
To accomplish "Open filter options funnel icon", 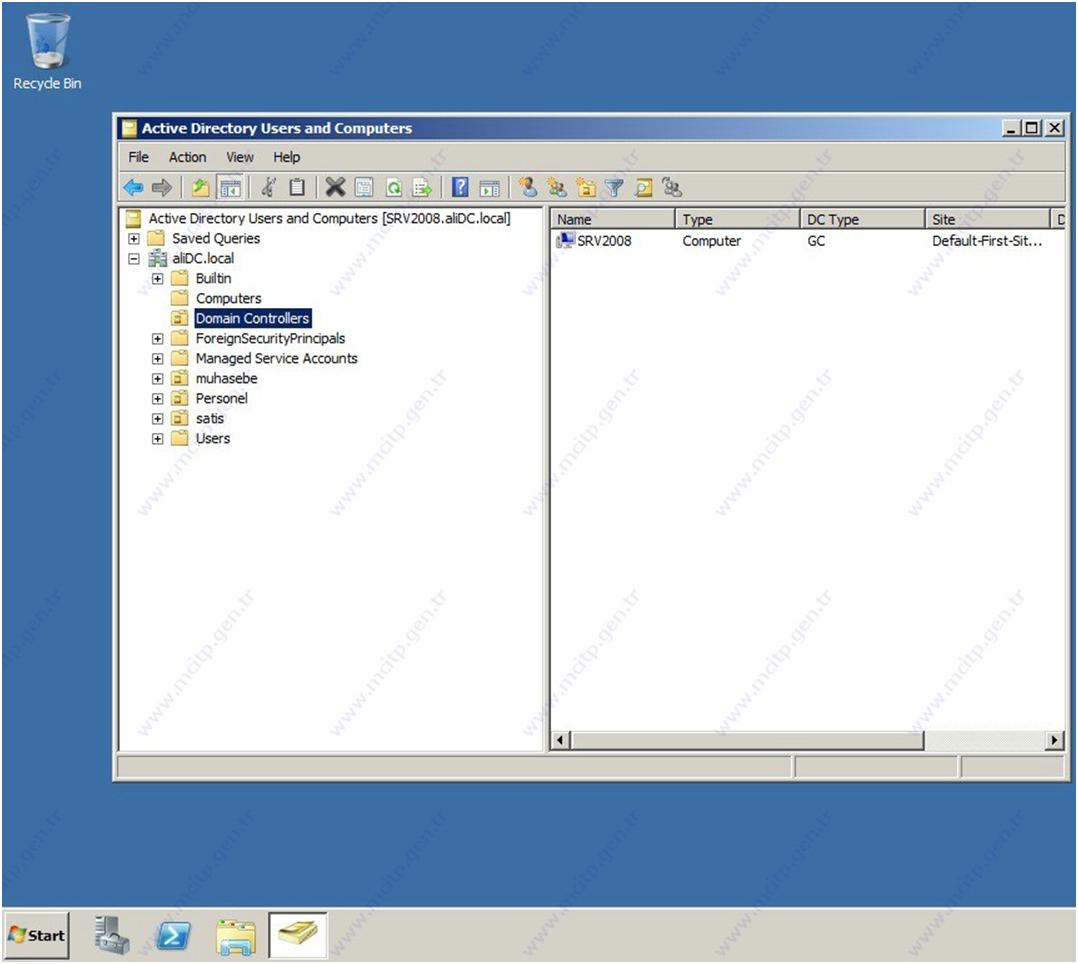I will click(614, 187).
